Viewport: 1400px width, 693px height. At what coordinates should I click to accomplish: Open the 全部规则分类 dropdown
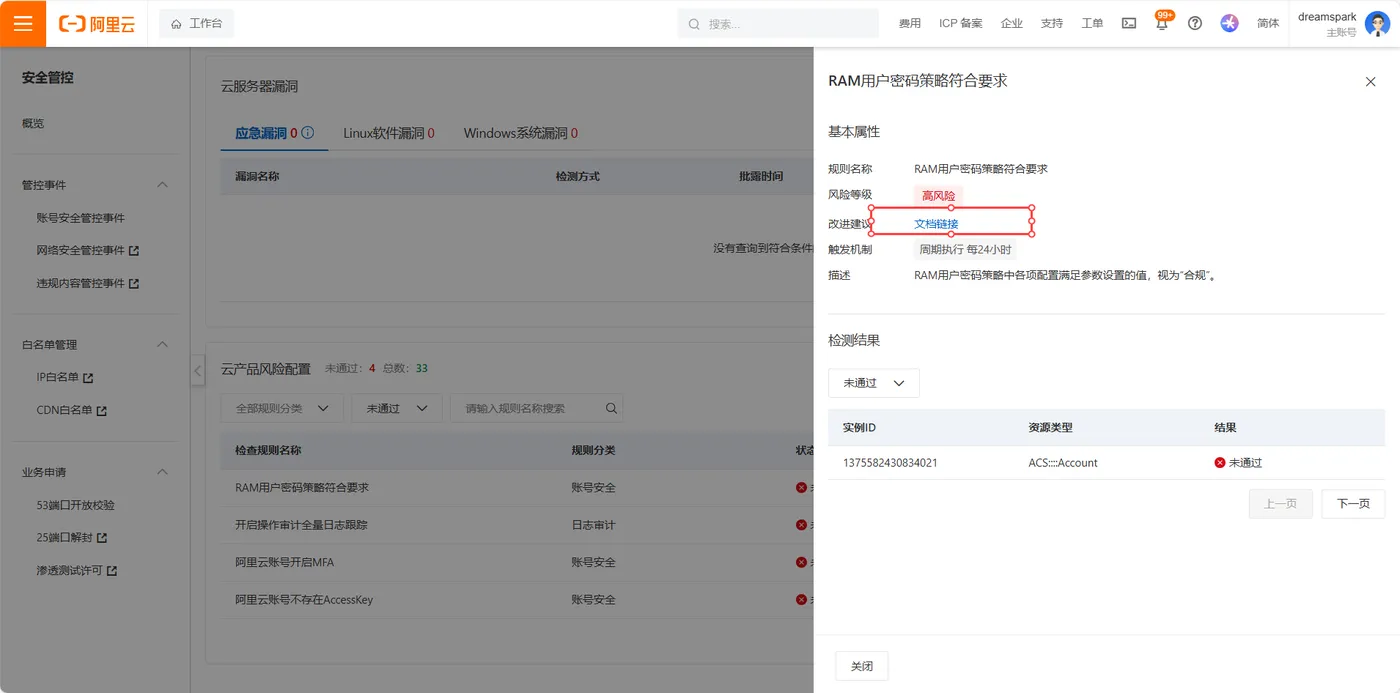(282, 408)
